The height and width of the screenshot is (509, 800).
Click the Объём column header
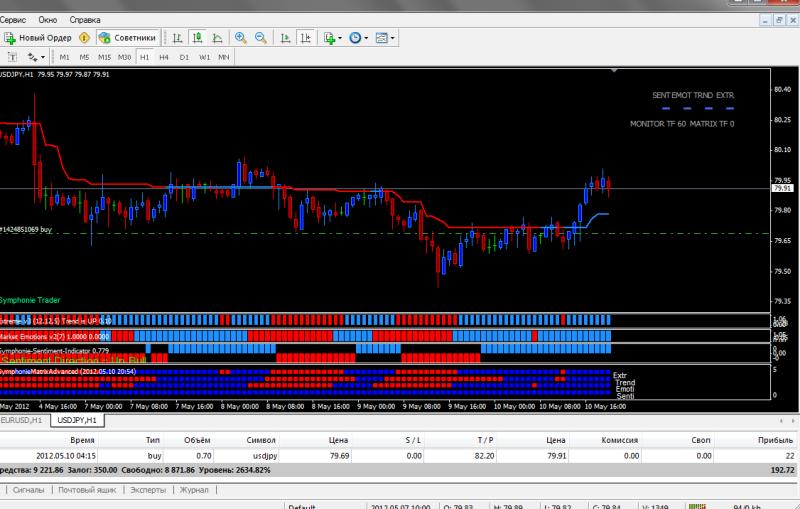coord(197,440)
